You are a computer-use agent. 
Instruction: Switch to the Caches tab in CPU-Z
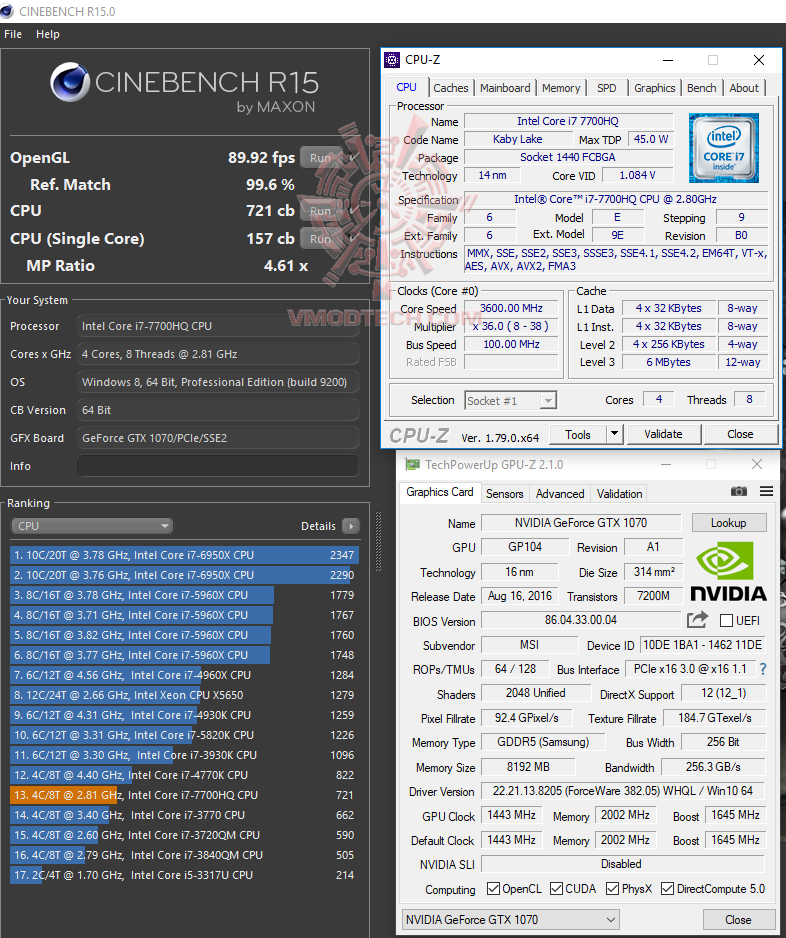450,88
